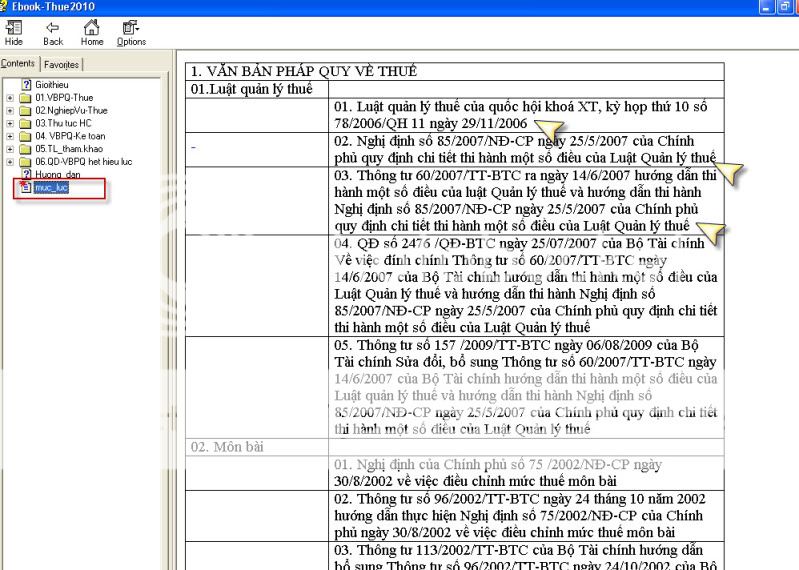Expand the 01.VBPQ-Thue tree node
Image resolution: width=799 pixels, height=570 pixels.
10,97
